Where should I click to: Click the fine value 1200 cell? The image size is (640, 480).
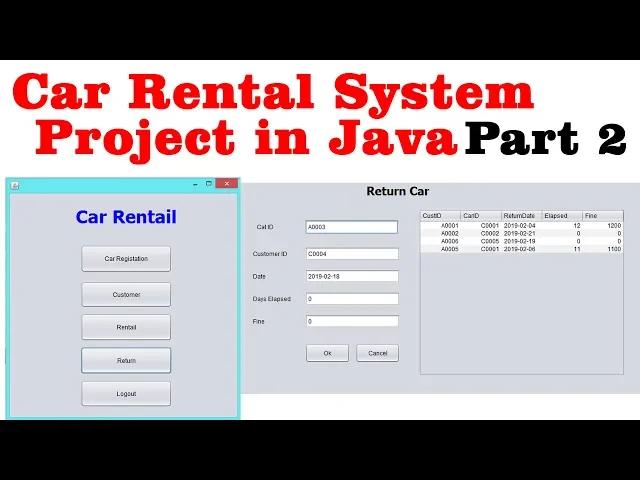pyautogui.click(x=603, y=225)
